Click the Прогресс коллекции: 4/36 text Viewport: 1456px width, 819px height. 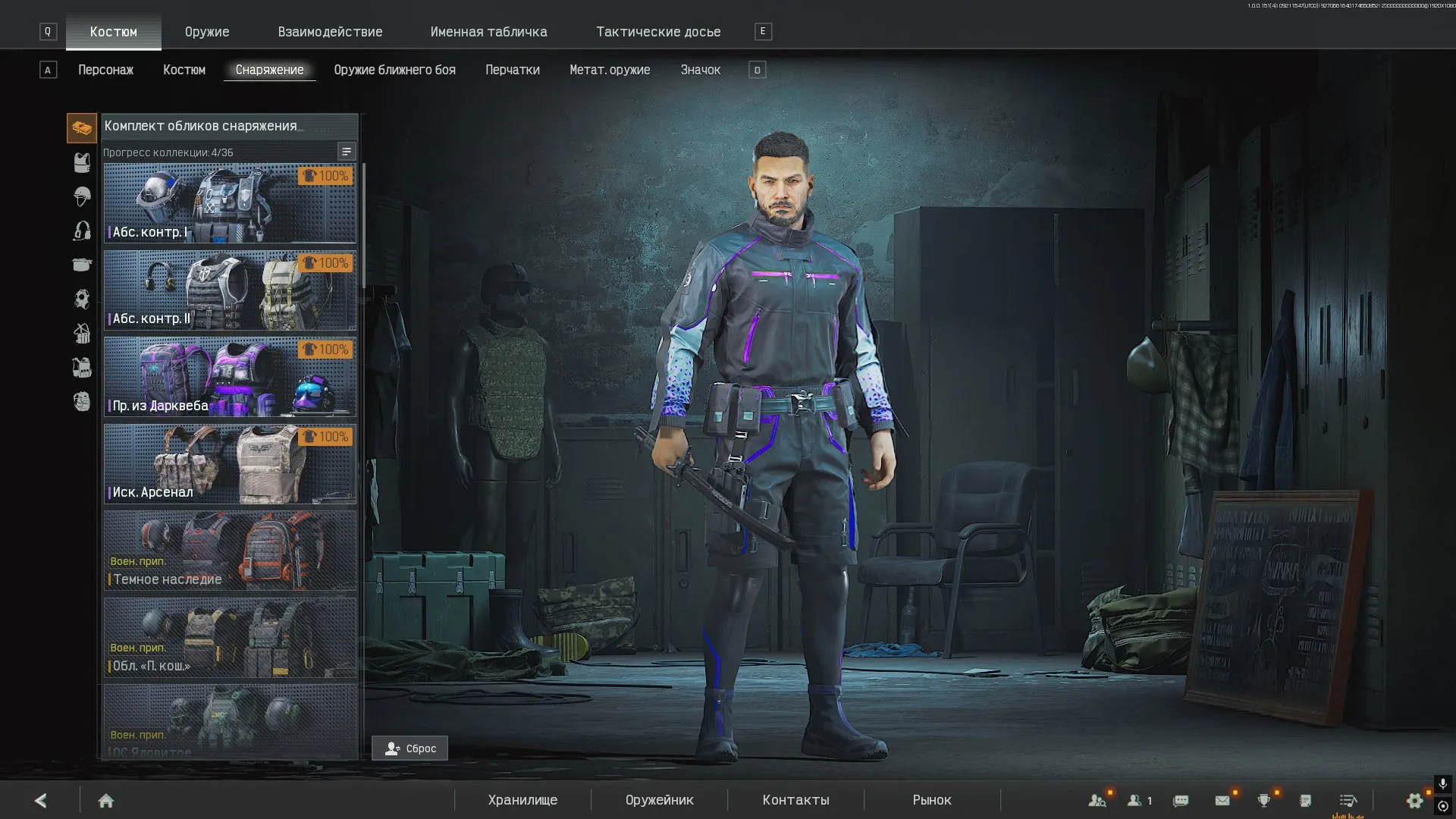[168, 152]
